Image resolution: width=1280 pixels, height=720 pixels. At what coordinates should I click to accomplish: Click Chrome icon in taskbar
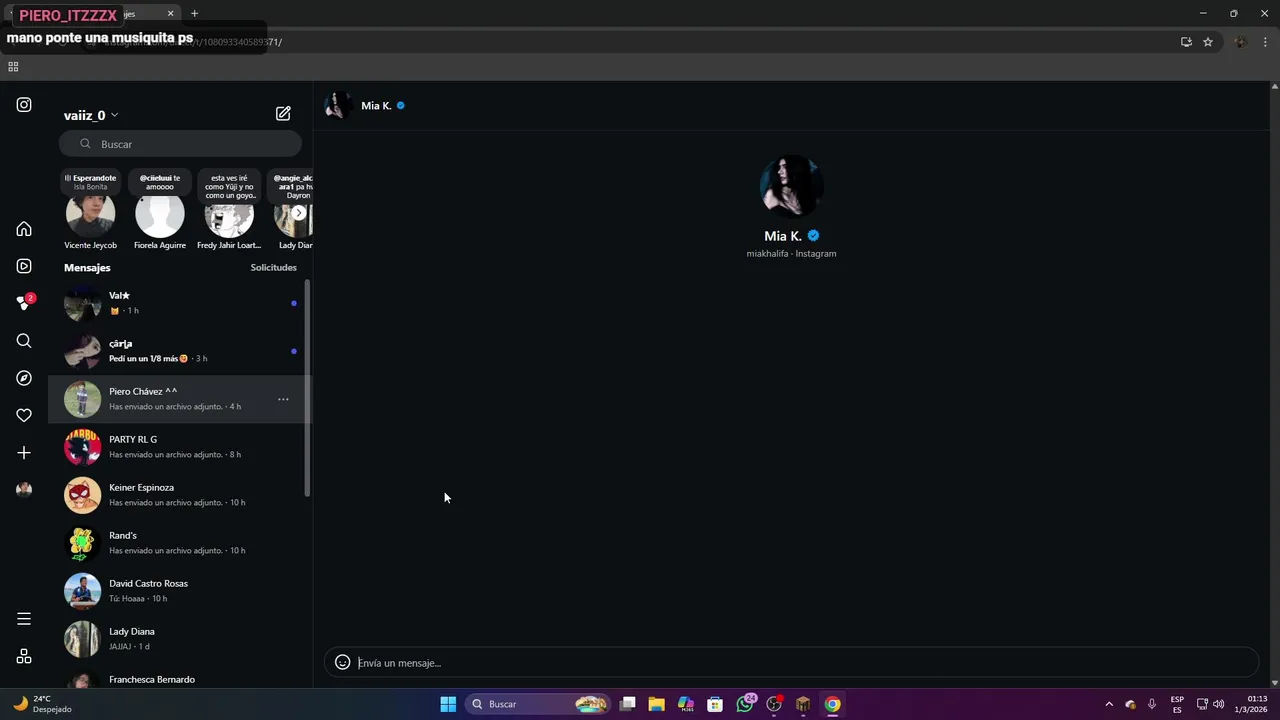(832, 704)
